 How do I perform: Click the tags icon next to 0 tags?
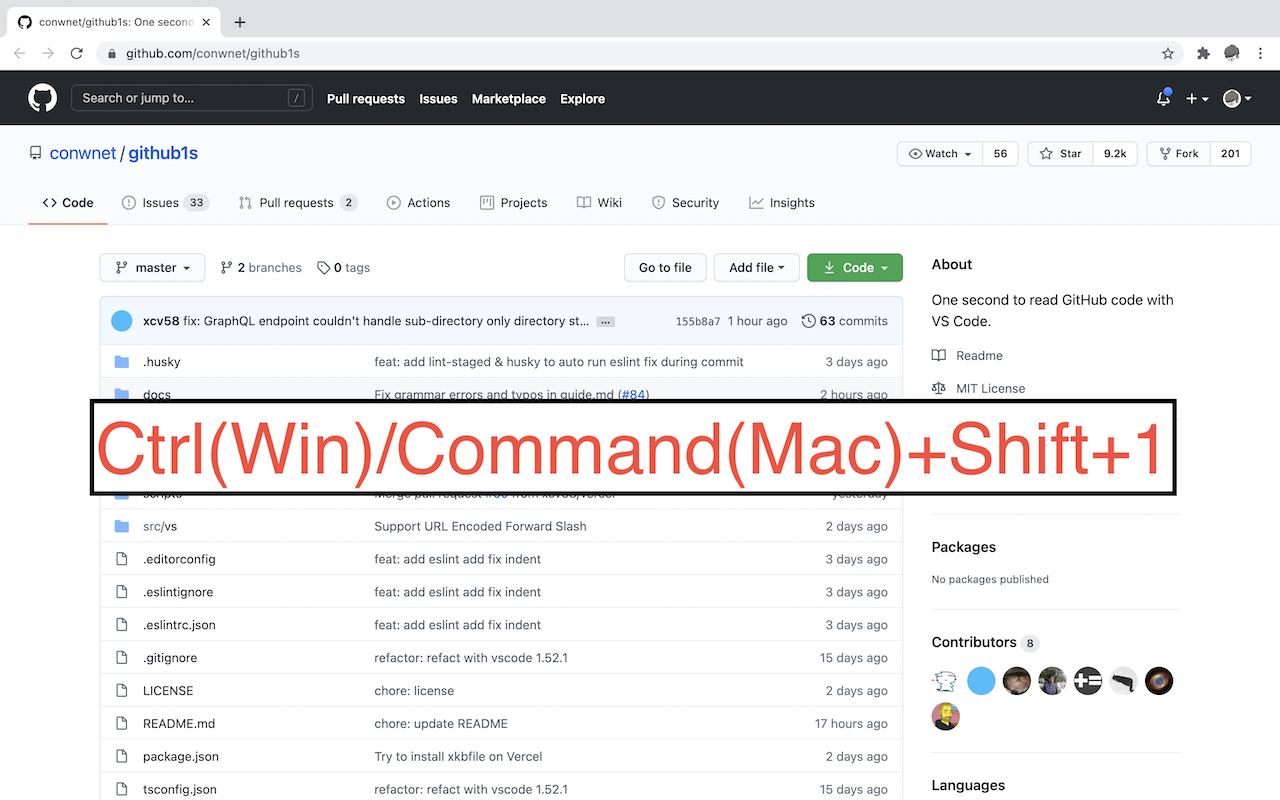[x=322, y=267]
